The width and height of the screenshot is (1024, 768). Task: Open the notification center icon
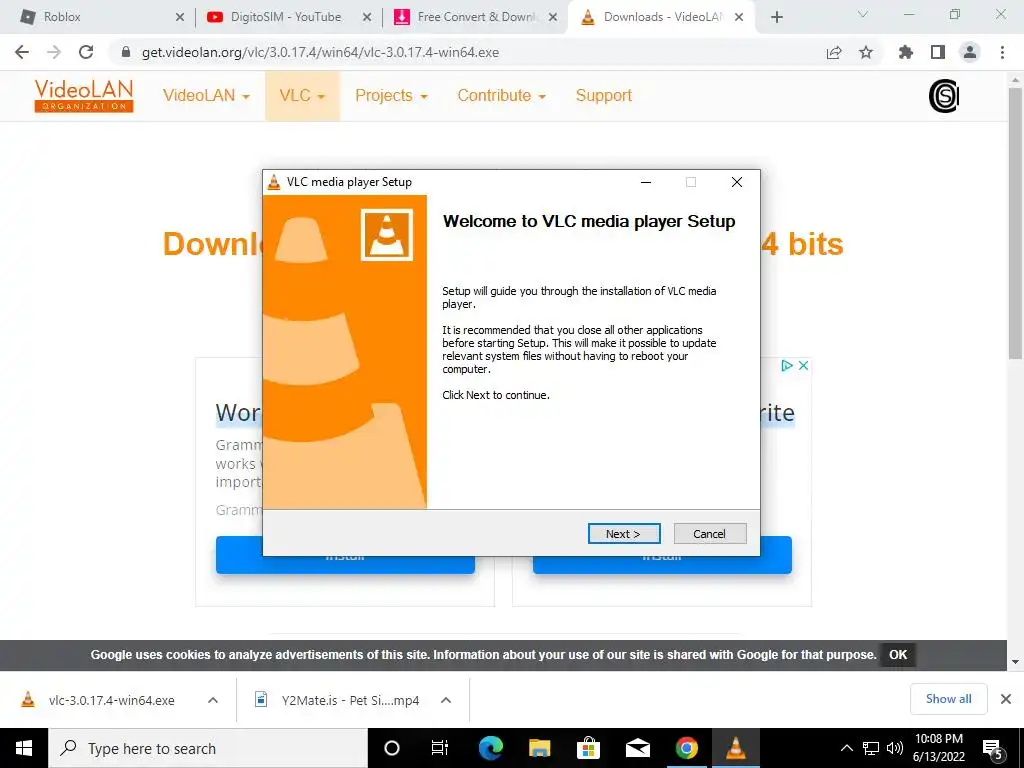tap(993, 748)
